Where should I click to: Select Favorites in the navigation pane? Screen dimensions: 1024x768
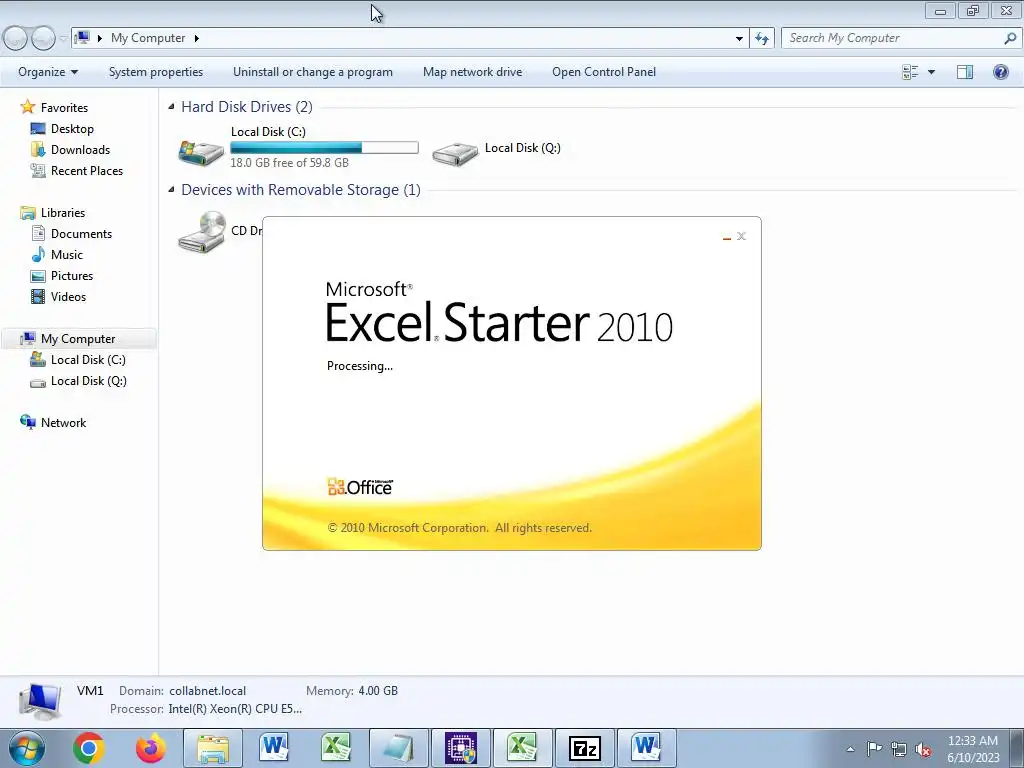tap(63, 108)
